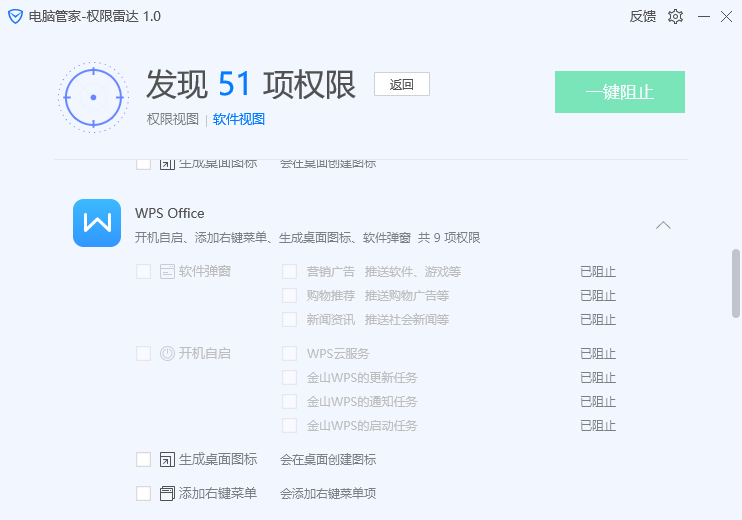This screenshot has height=520, width=742.
Task: Collapse the WPS Office section chevron
Action: tap(663, 225)
